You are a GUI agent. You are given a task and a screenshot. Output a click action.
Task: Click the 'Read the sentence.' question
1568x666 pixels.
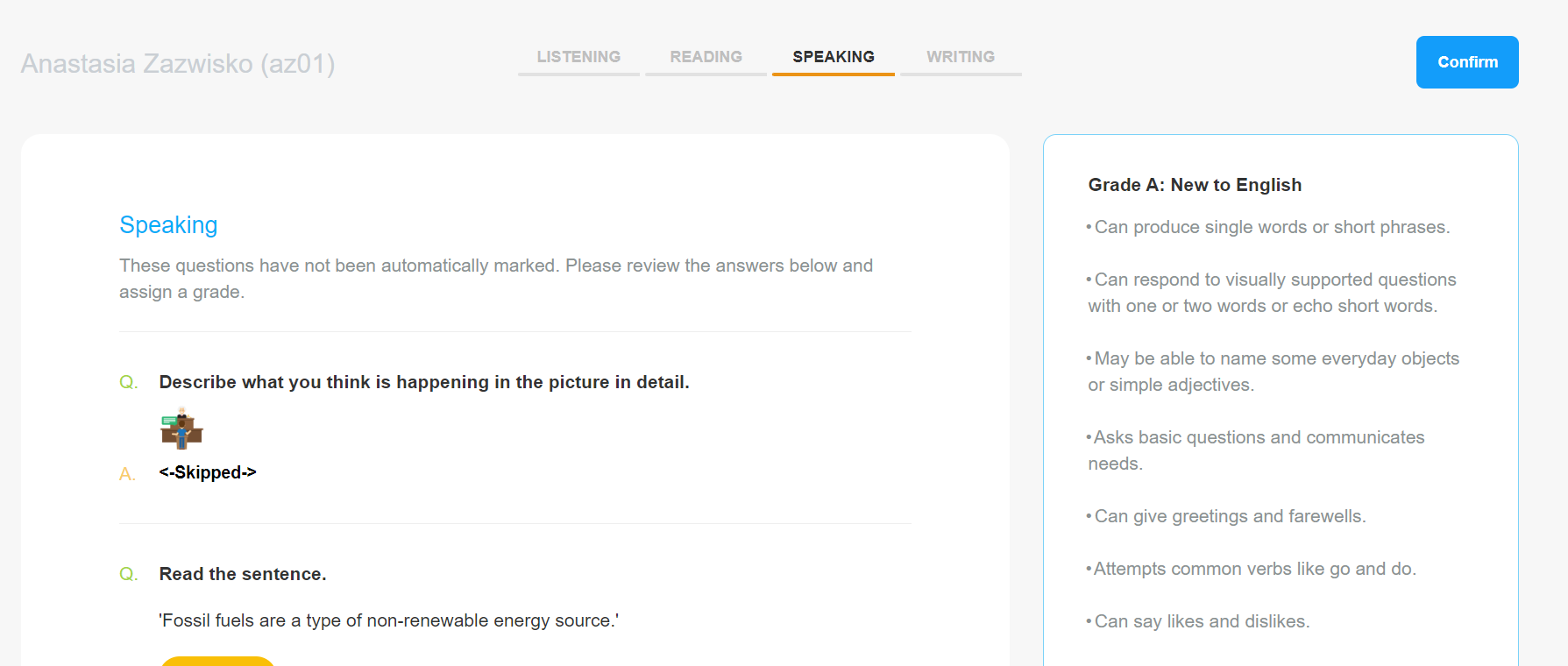coord(243,574)
